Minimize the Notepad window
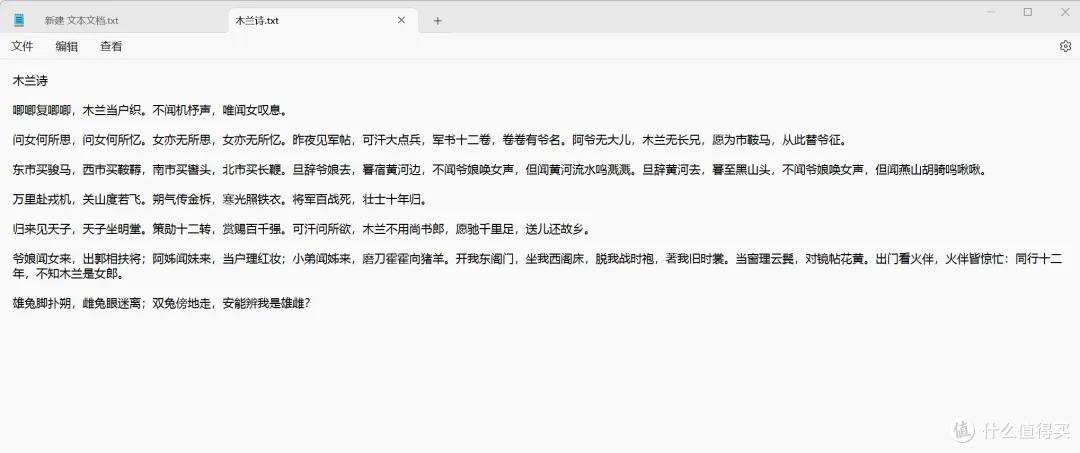This screenshot has width=1080, height=453. [992, 12]
